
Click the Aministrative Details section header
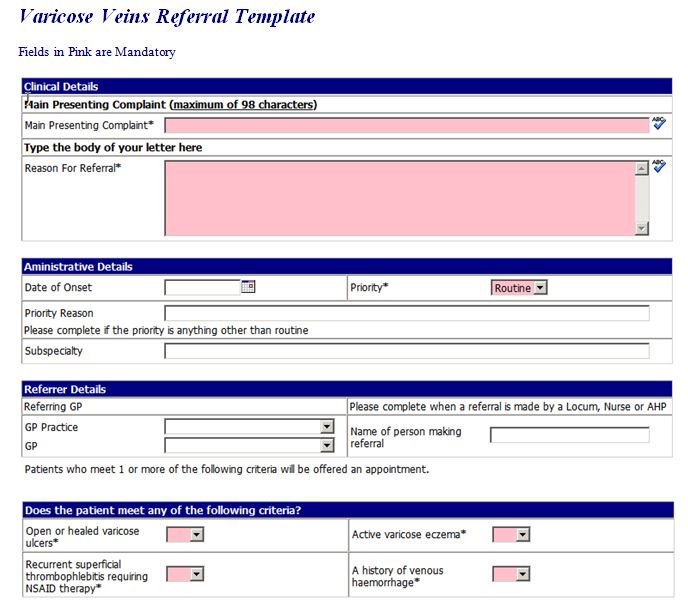(347, 267)
